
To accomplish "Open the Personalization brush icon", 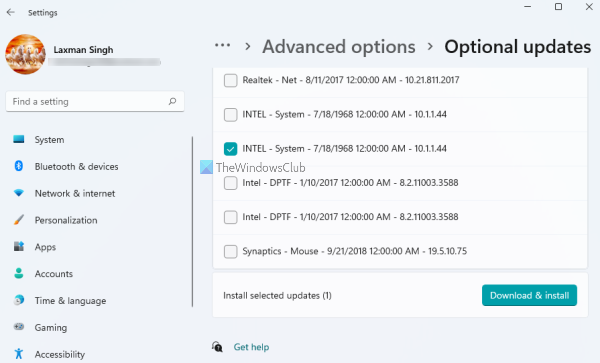I will [19, 220].
